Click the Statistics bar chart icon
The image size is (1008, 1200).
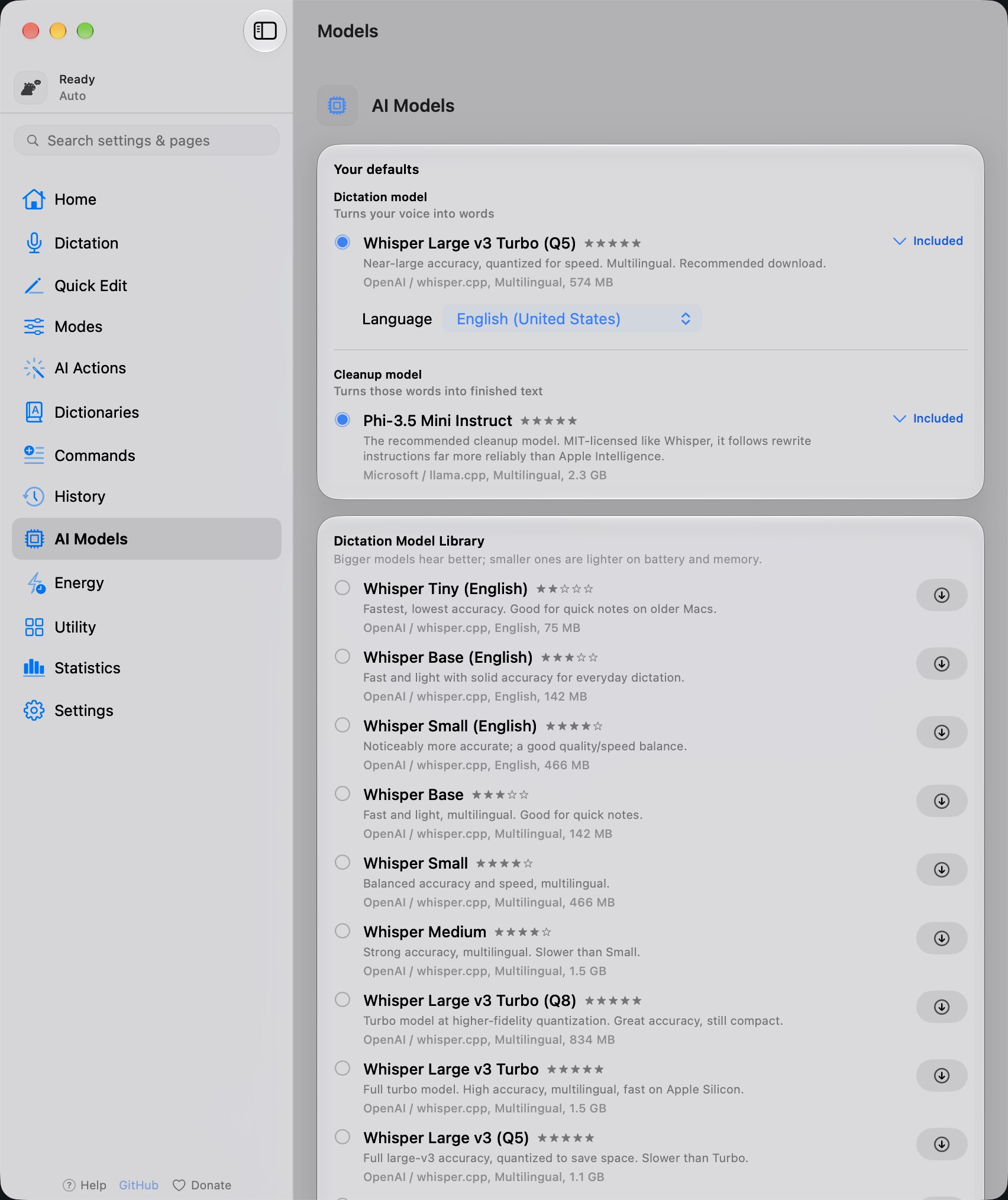tap(34, 668)
